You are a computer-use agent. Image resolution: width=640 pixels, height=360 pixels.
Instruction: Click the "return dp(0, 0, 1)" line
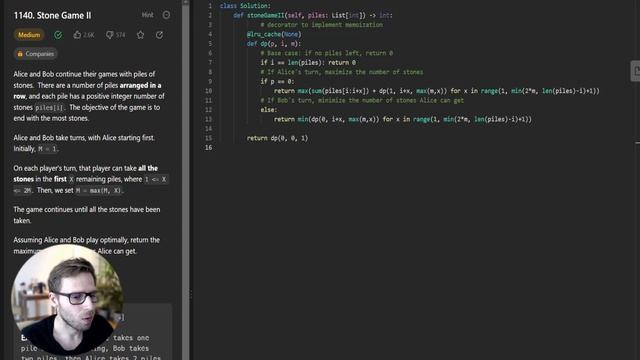point(278,138)
